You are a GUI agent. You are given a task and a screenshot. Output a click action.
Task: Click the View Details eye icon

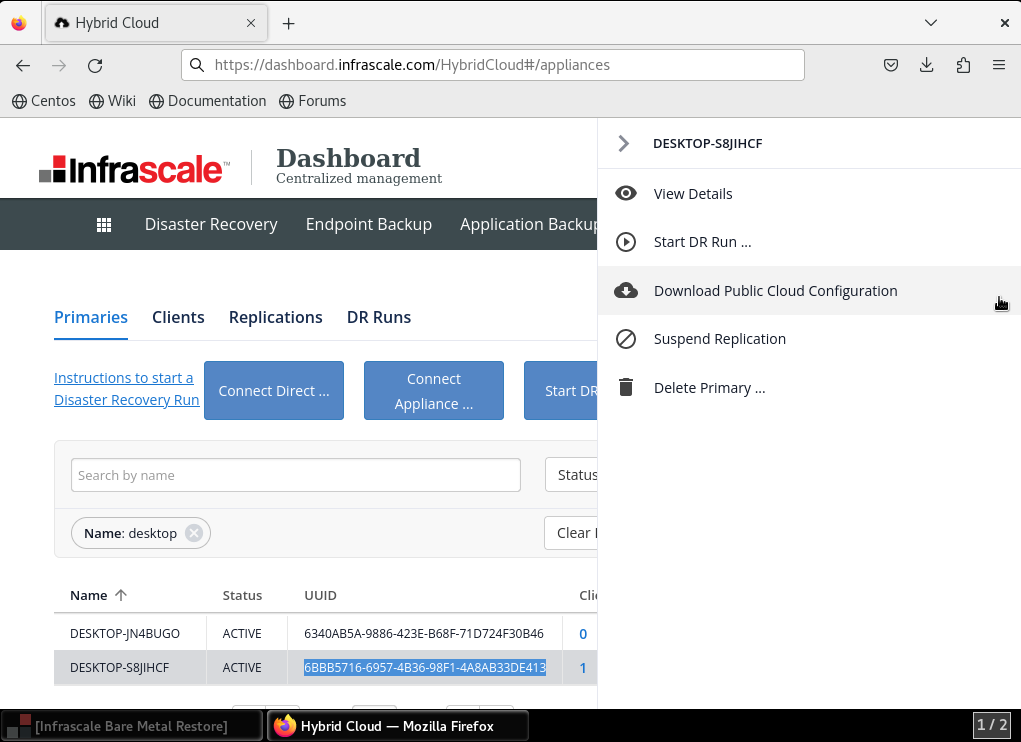coord(626,194)
